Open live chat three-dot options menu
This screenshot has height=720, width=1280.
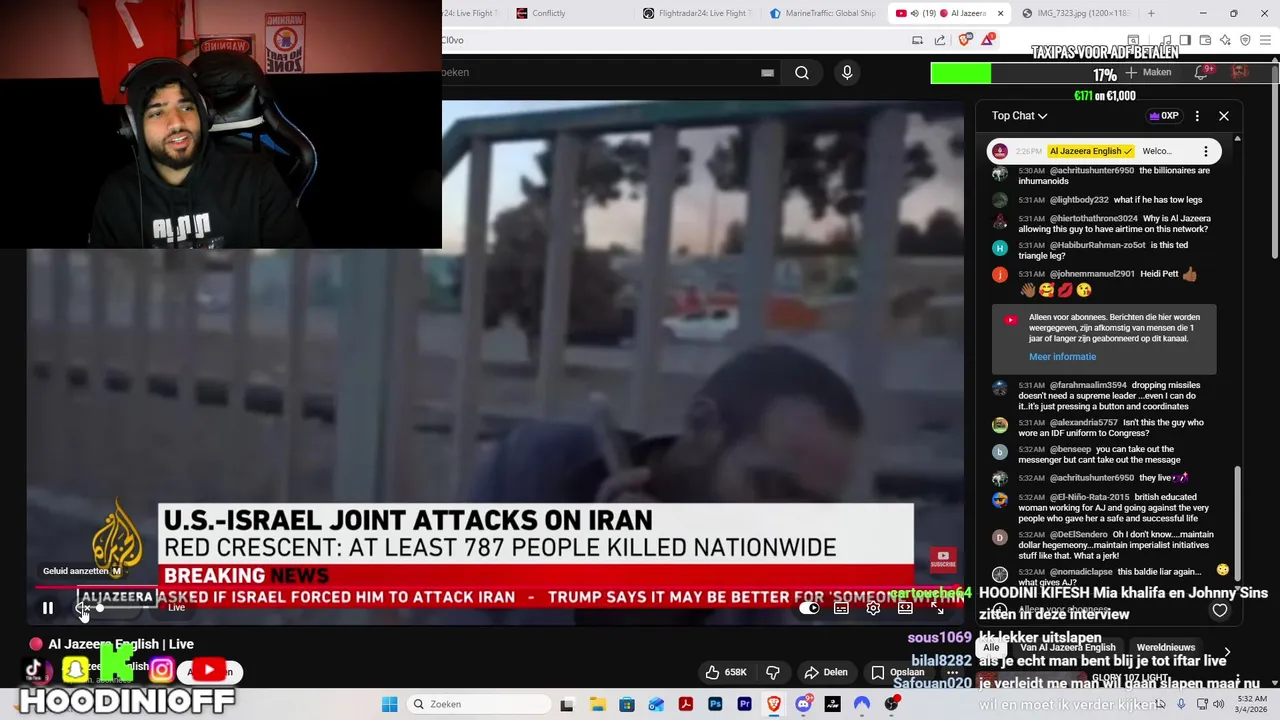click(x=1197, y=116)
